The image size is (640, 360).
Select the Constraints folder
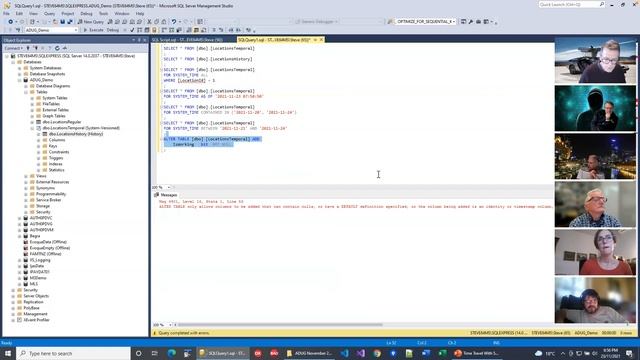point(59,152)
